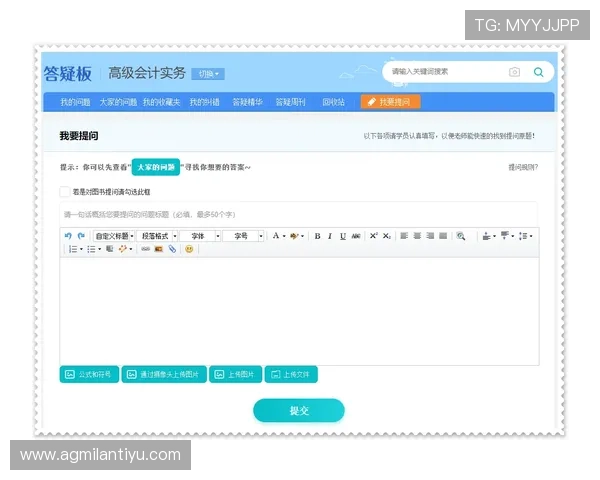Image resolution: width=600 pixels, height=480 pixels.
Task: Open the 段落格式 dropdown
Action: 157,236
